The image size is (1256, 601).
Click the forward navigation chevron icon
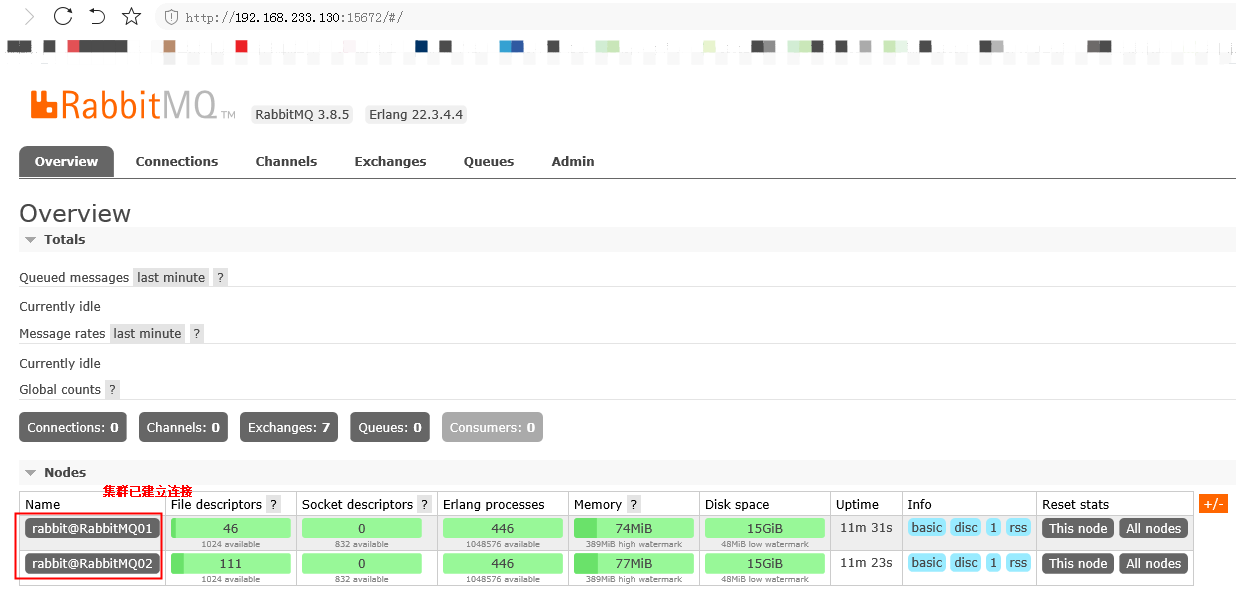pos(29,16)
